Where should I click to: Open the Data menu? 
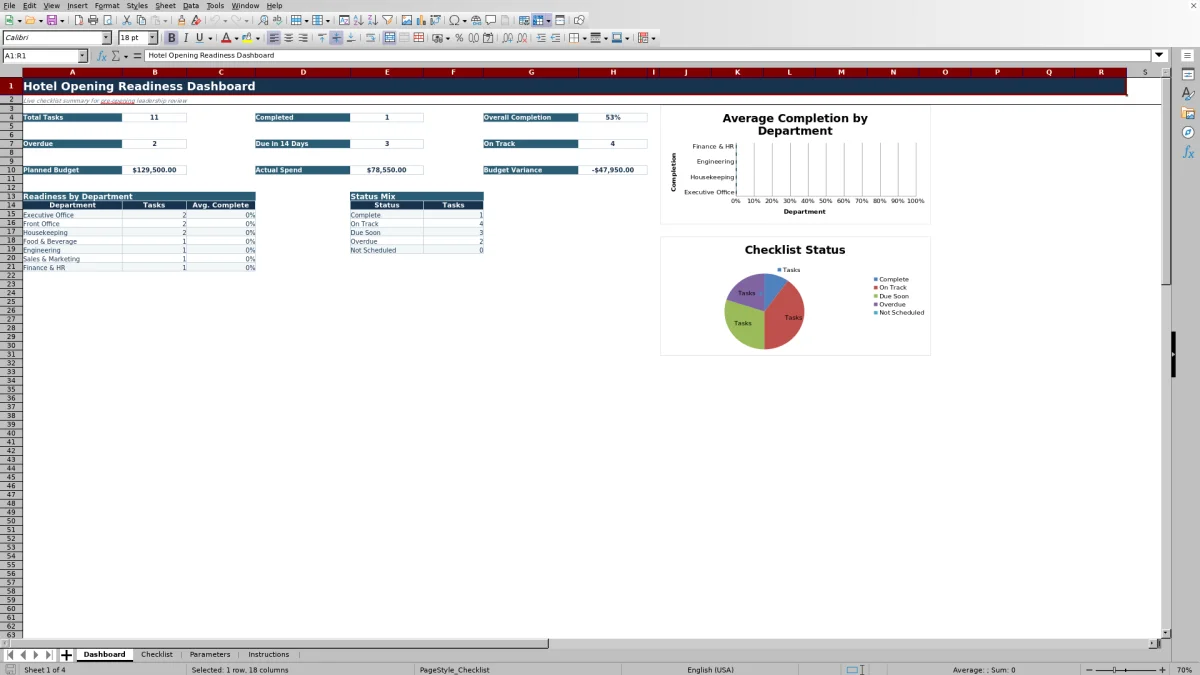point(191,6)
